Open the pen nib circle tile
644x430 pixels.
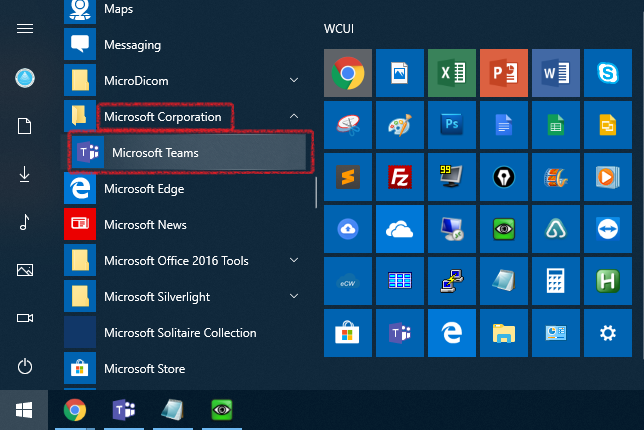(x=504, y=177)
